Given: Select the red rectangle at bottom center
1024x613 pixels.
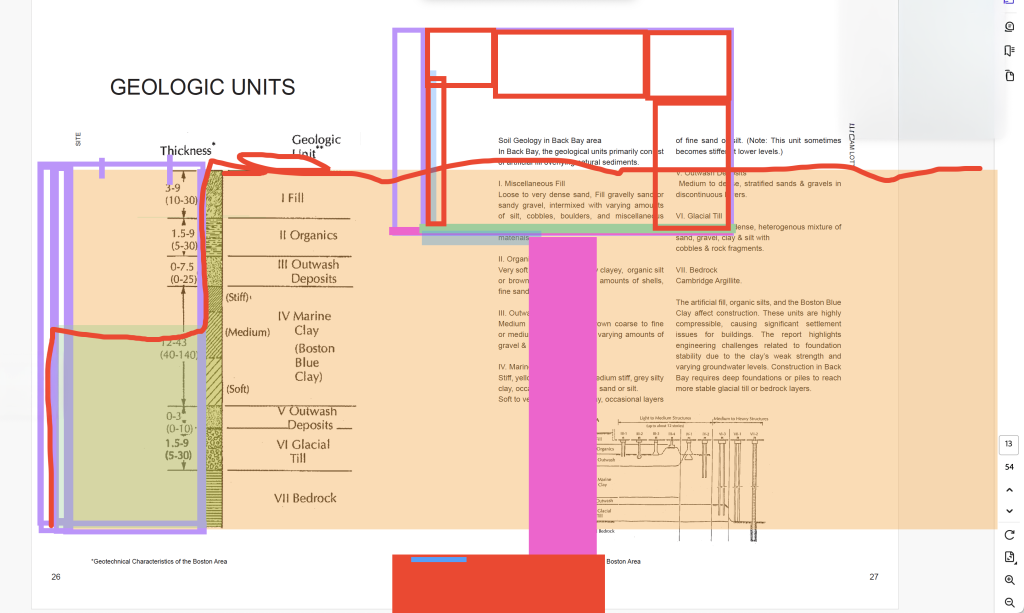Looking at the screenshot, I should pyautogui.click(x=498, y=585).
